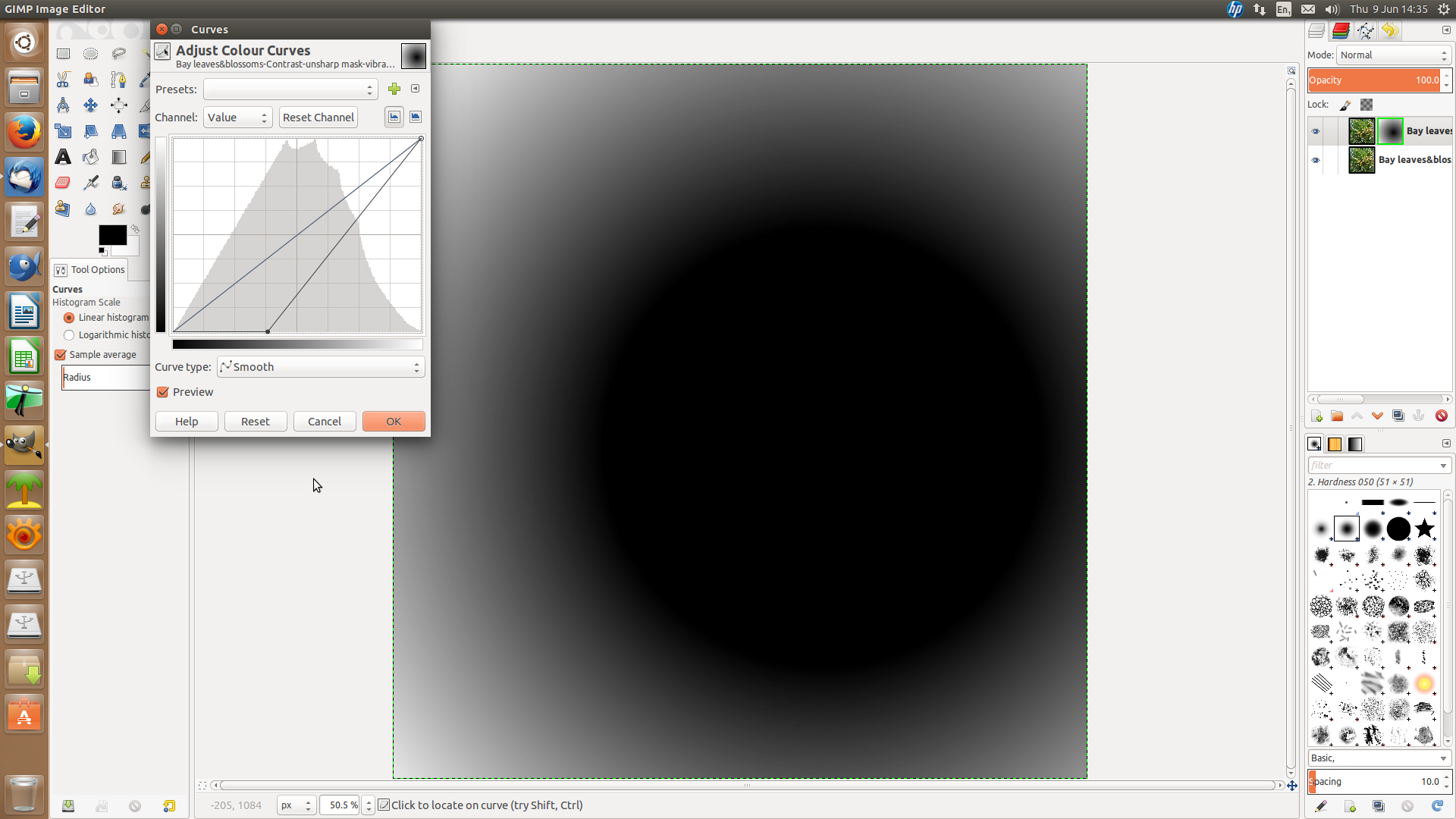Select the Scale tool
Image resolution: width=1456 pixels, height=819 pixels.
(x=63, y=131)
